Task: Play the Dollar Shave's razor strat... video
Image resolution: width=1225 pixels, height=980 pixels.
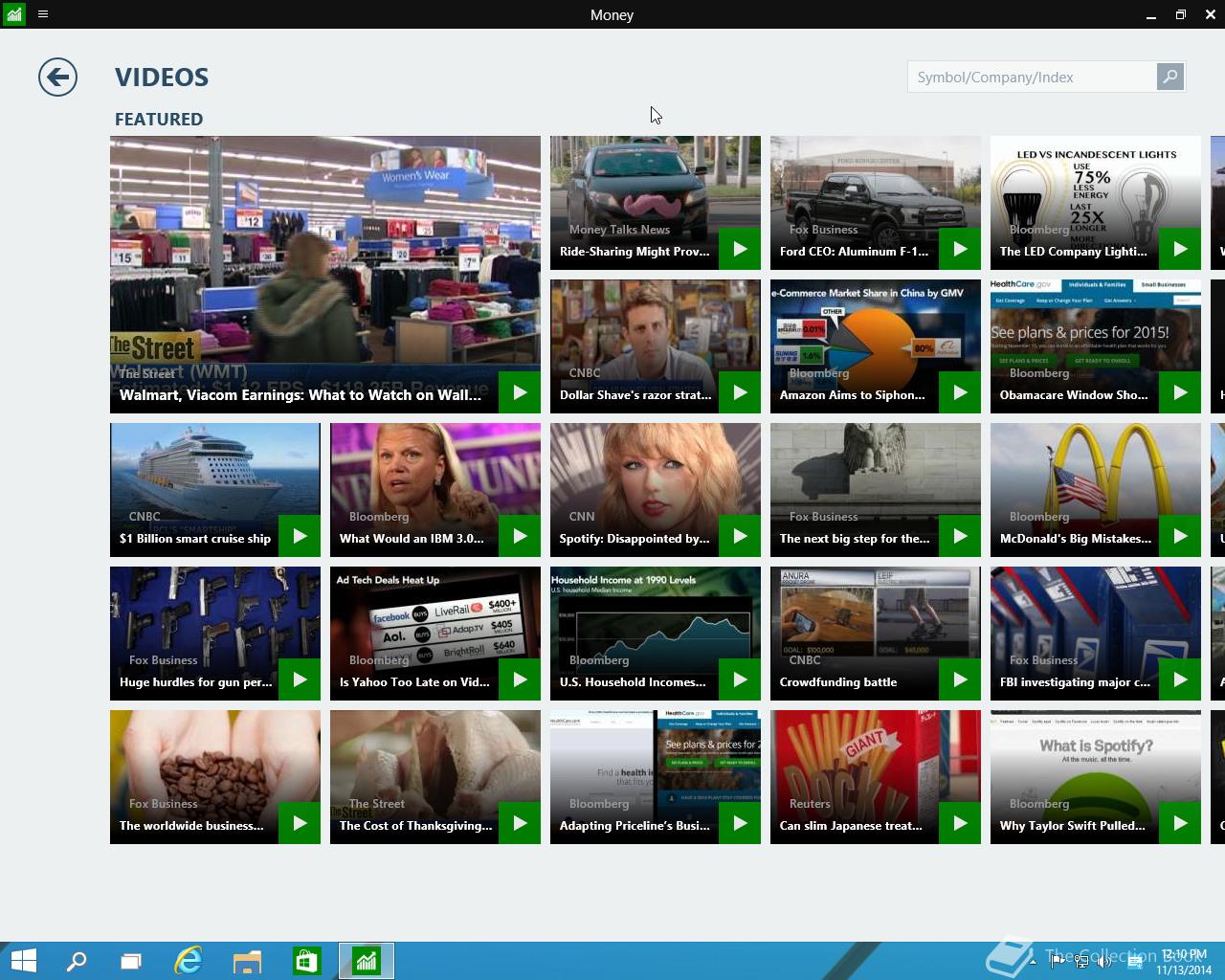Action: click(x=740, y=392)
